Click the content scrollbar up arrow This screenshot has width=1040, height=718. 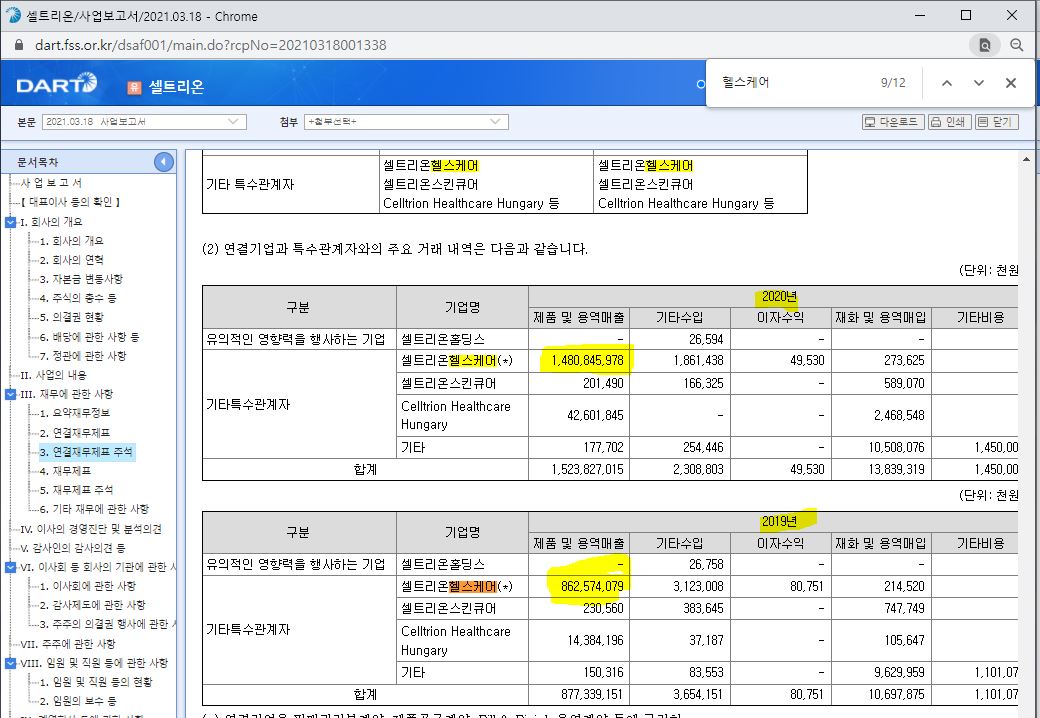(x=1026, y=159)
